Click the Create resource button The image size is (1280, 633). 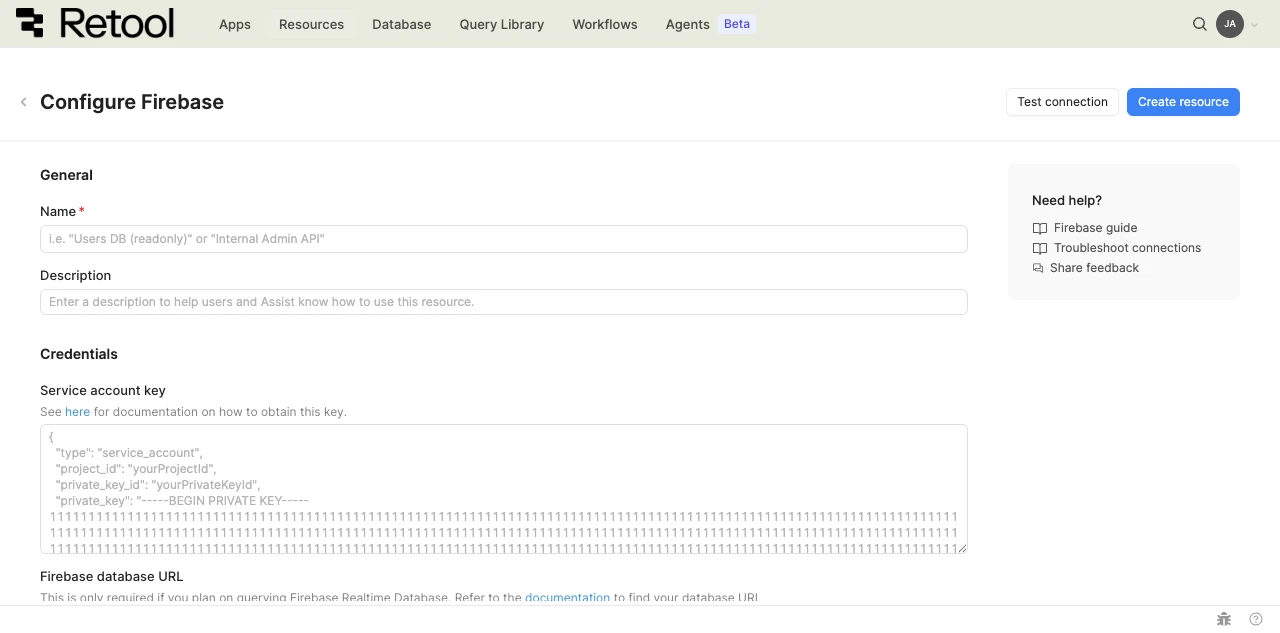tap(1183, 102)
